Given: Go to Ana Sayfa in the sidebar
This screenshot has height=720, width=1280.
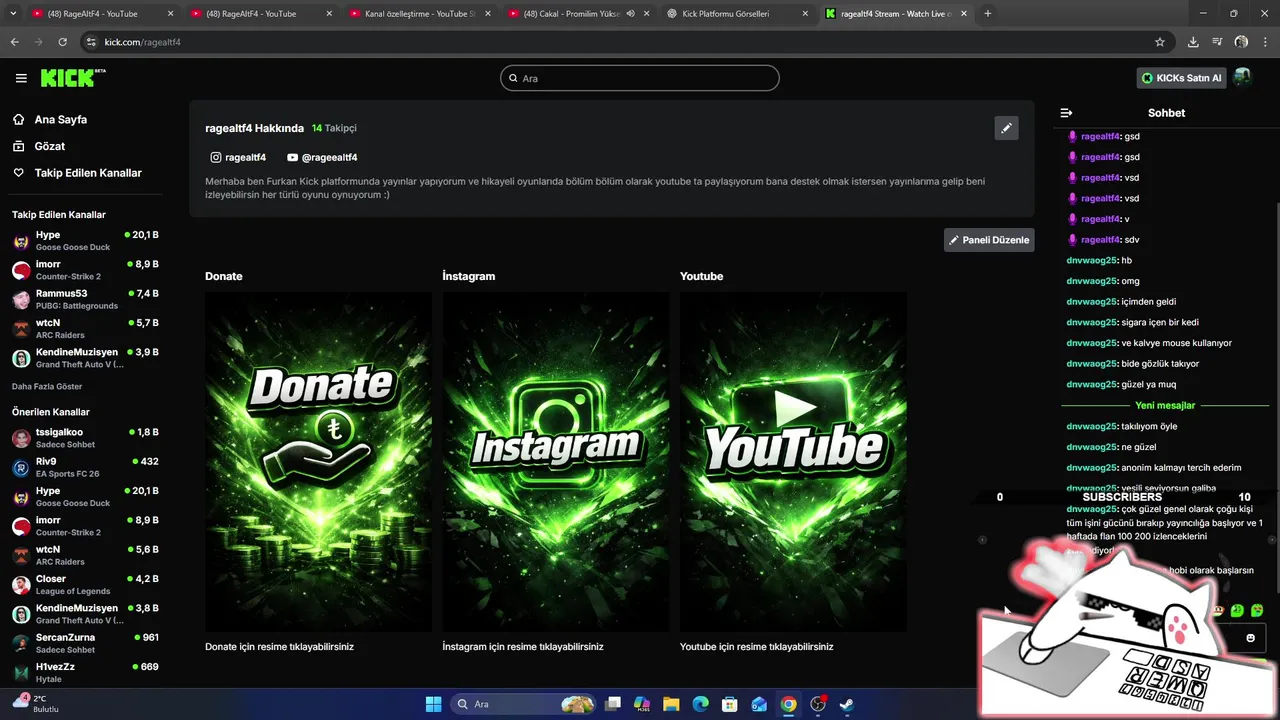Looking at the screenshot, I should click(x=61, y=119).
